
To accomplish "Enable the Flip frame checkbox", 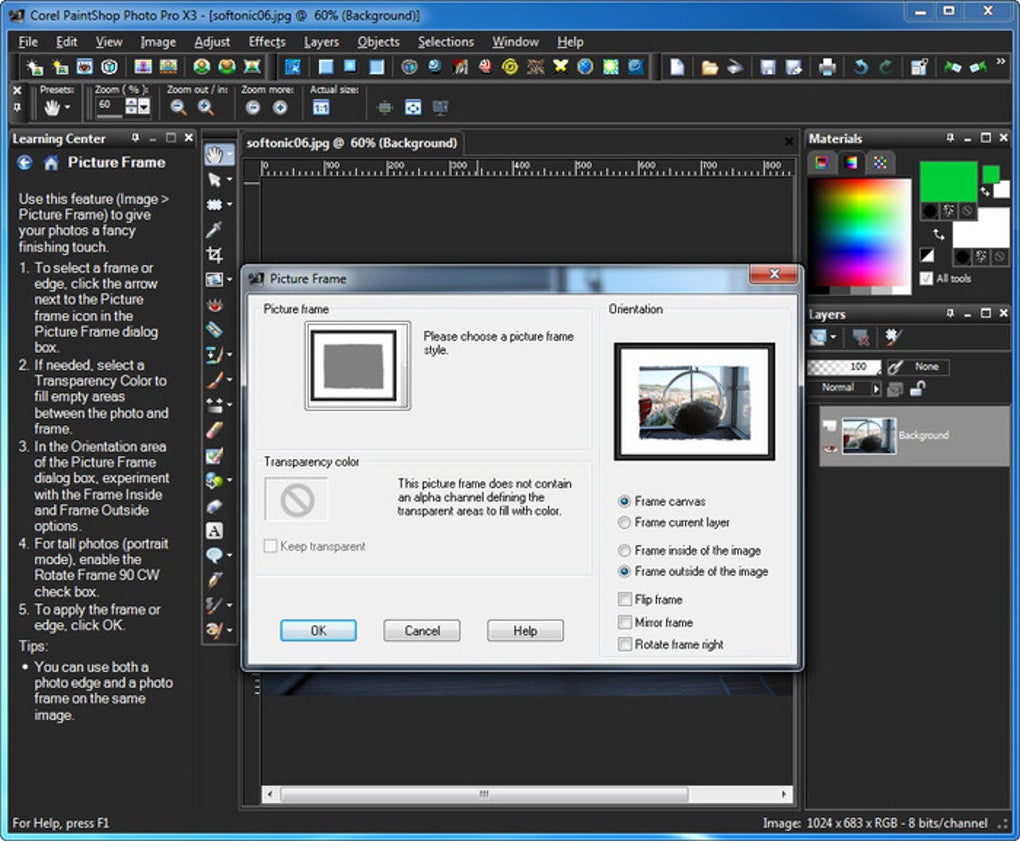I will [625, 600].
